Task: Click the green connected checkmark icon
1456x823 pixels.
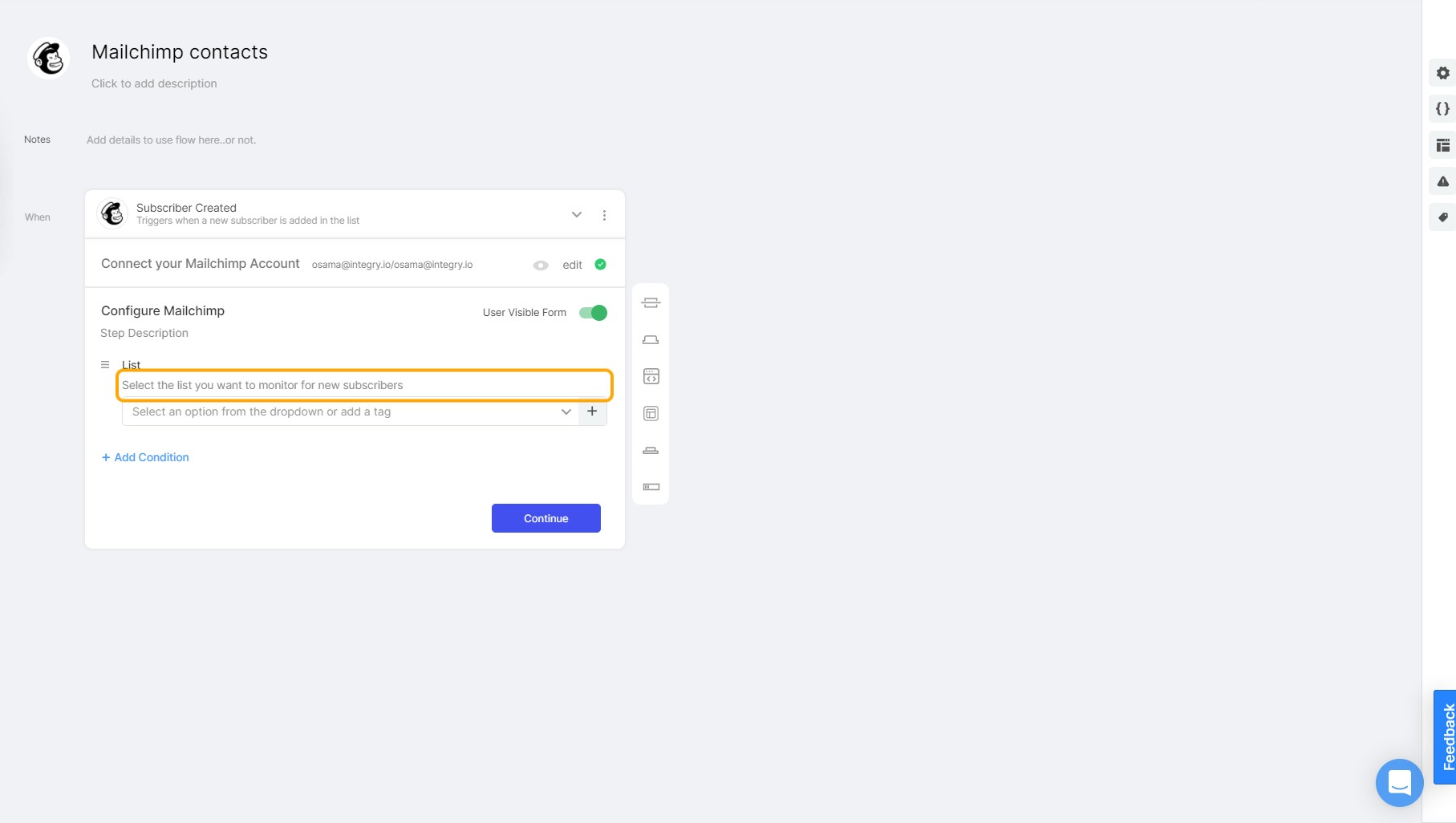Action: 600,265
